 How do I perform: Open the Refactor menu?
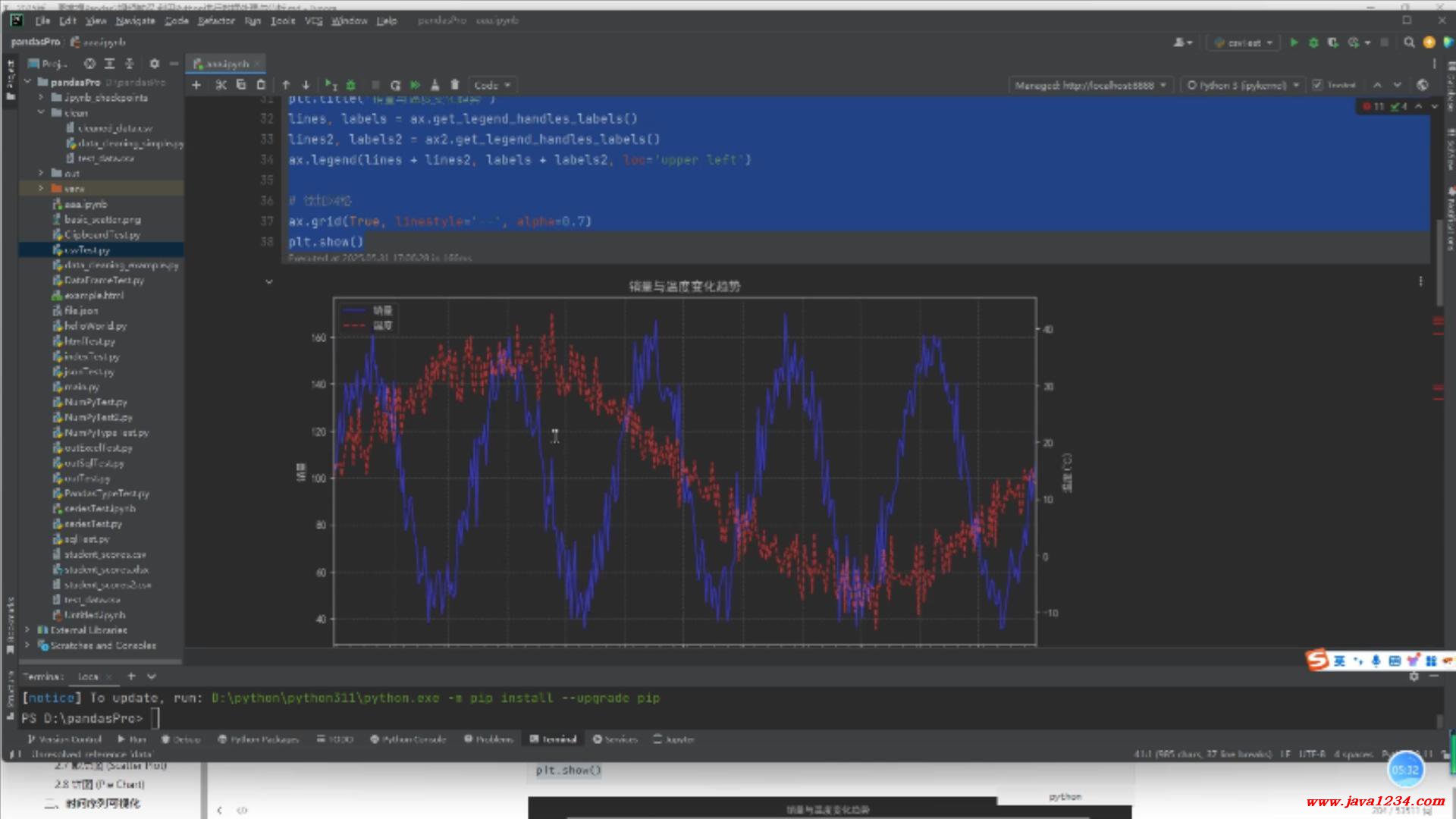(216, 20)
